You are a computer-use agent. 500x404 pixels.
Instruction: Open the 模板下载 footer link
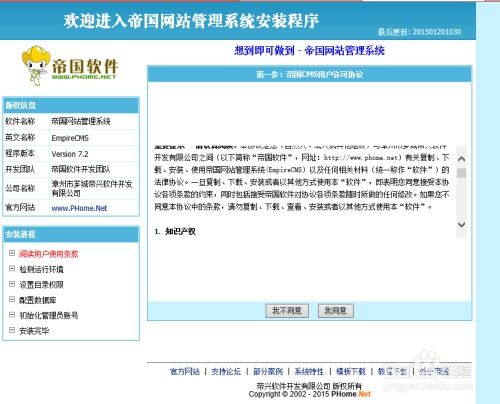point(351,371)
